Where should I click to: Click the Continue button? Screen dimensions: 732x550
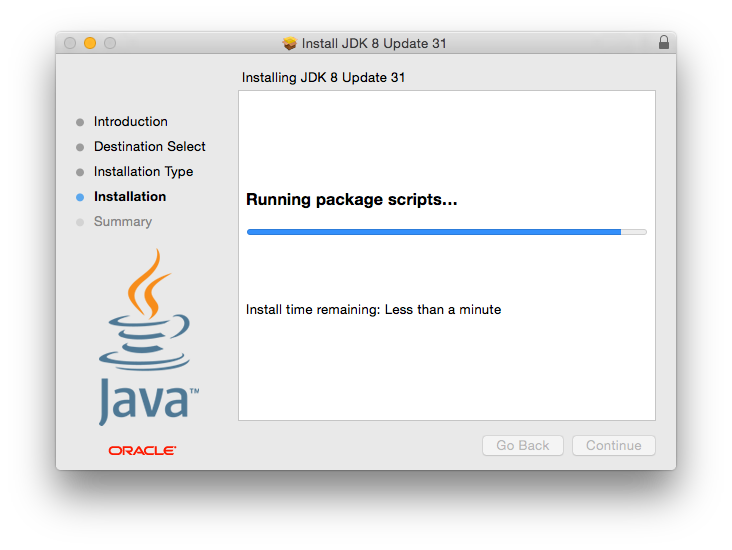[x=613, y=445]
